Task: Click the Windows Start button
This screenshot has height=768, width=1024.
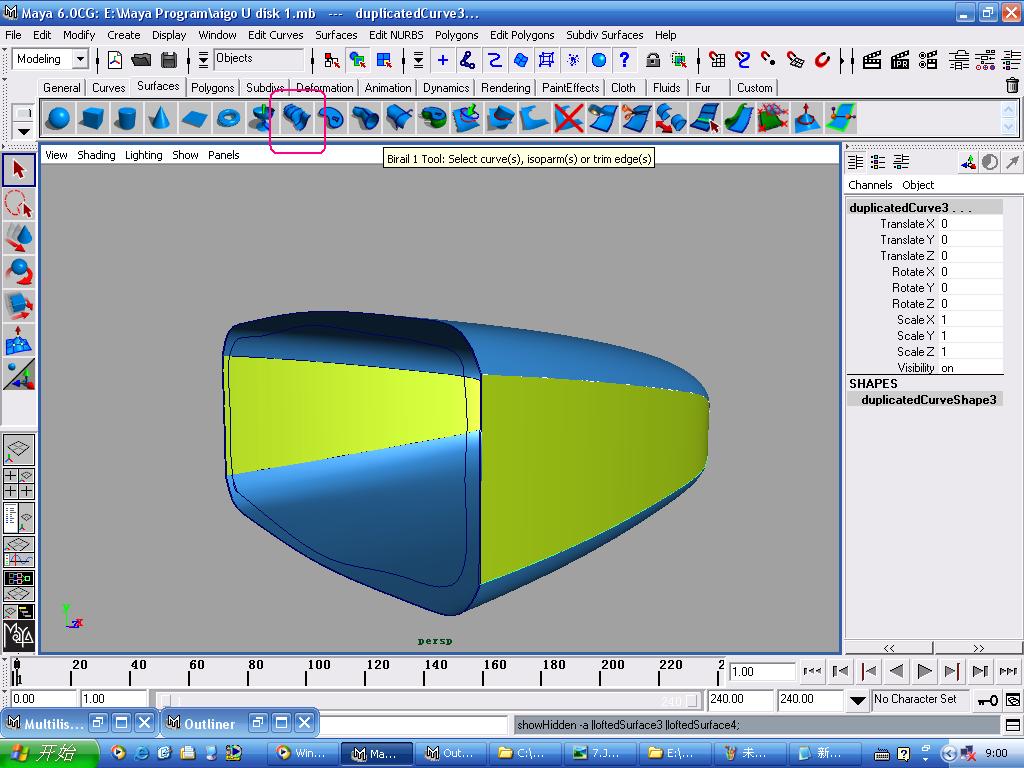Action: coord(48,753)
